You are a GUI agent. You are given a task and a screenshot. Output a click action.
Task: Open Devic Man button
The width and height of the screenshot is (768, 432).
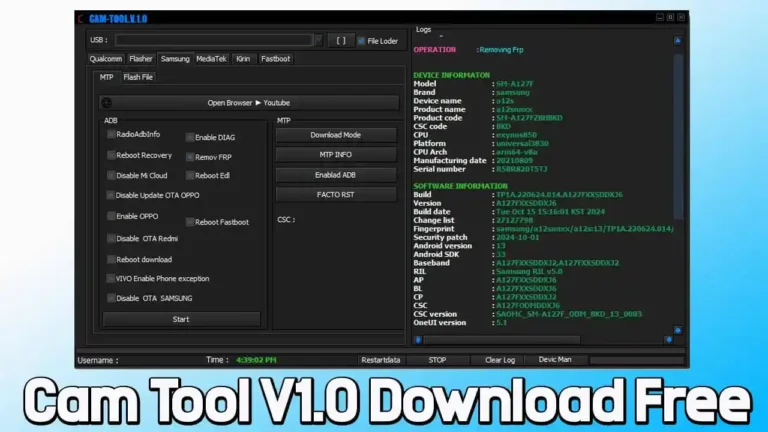point(555,360)
